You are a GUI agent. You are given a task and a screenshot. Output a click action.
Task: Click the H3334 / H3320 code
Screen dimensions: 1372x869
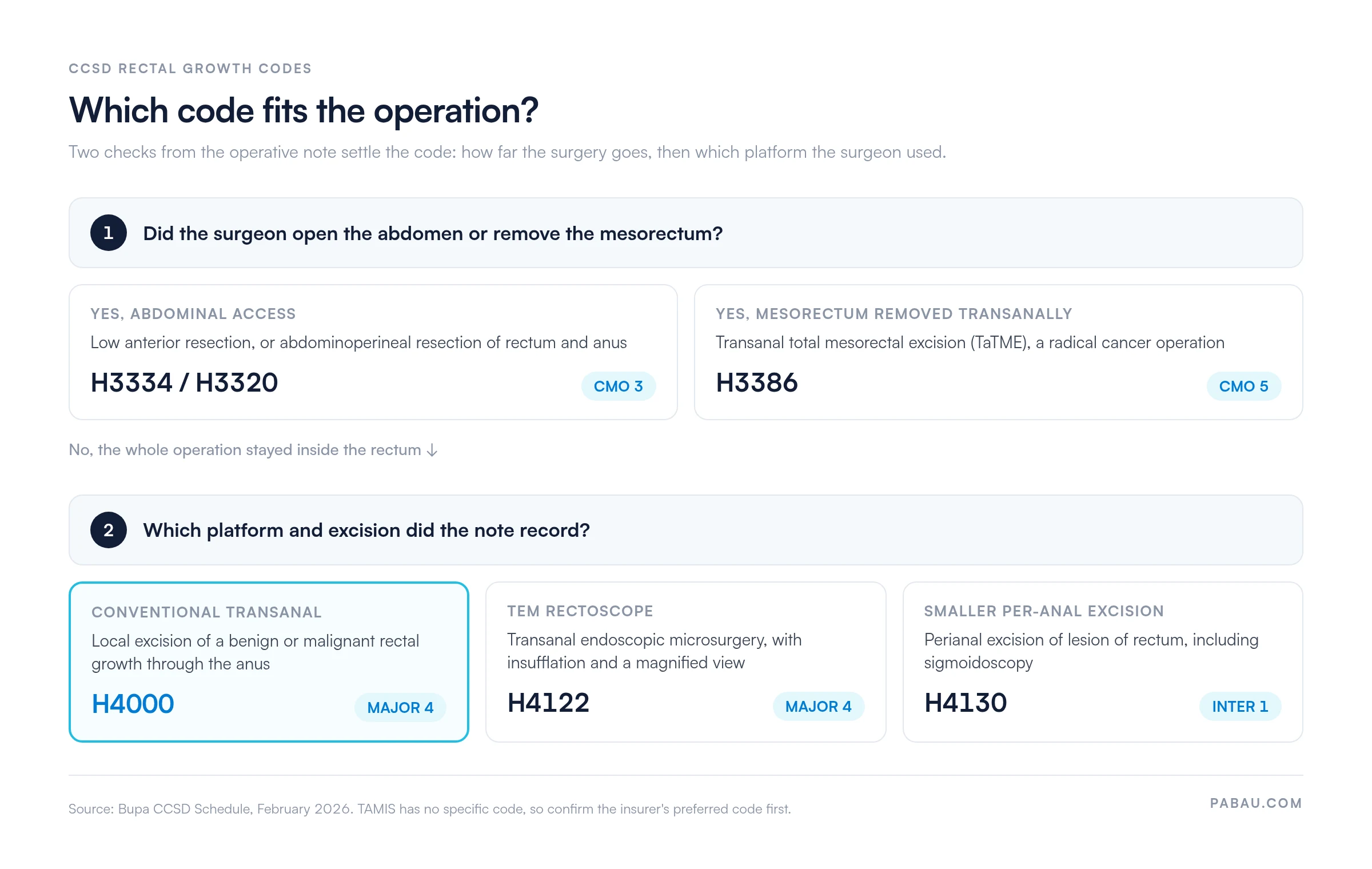(x=184, y=382)
